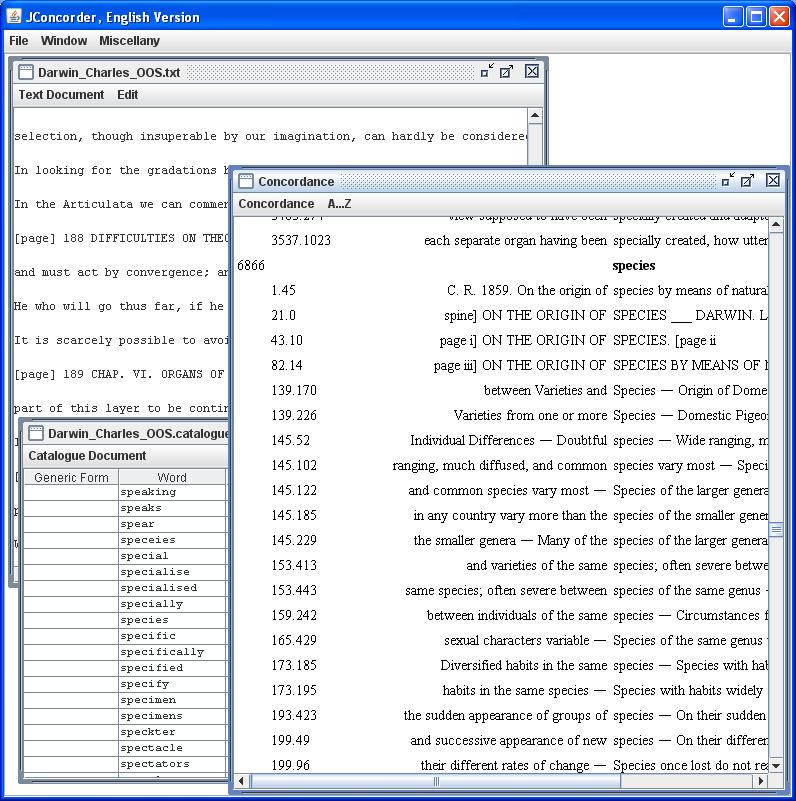796x801 pixels.
Task: Iconify the Concordance internal window
Action: tap(728, 180)
